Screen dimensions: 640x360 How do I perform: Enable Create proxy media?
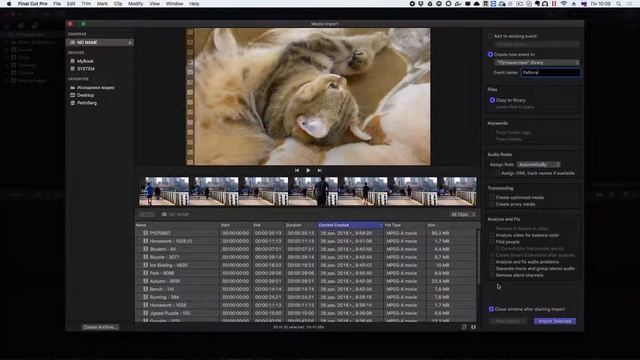492,204
